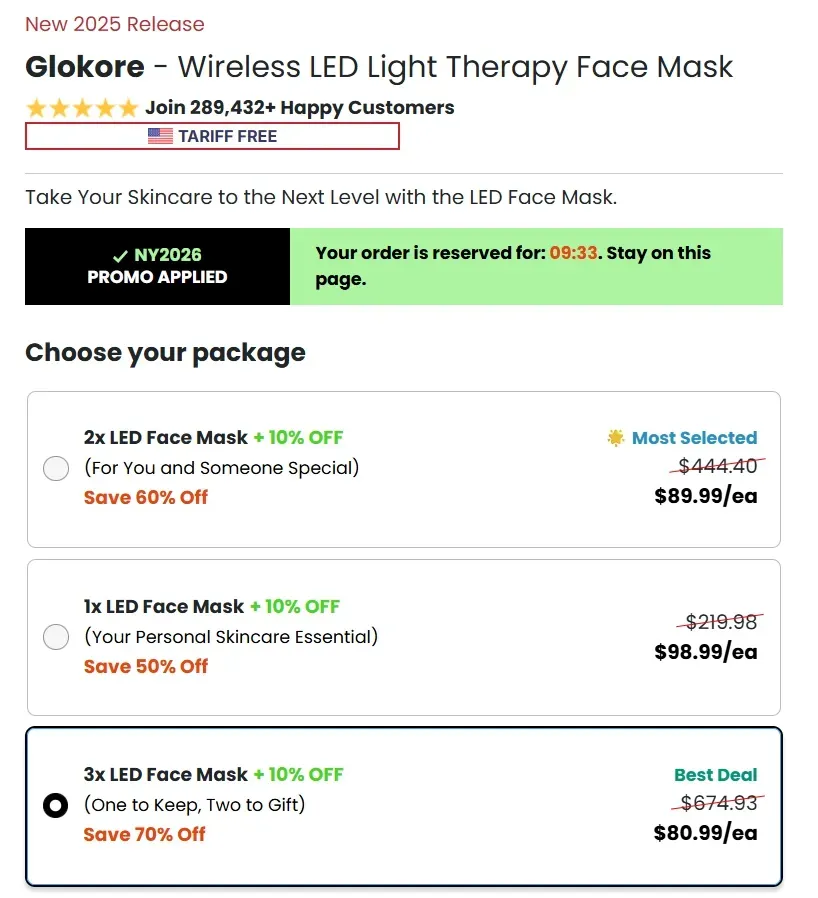The width and height of the screenshot is (818, 898).
Task: Select the 1x LED Face Mask package
Action: click(x=56, y=637)
